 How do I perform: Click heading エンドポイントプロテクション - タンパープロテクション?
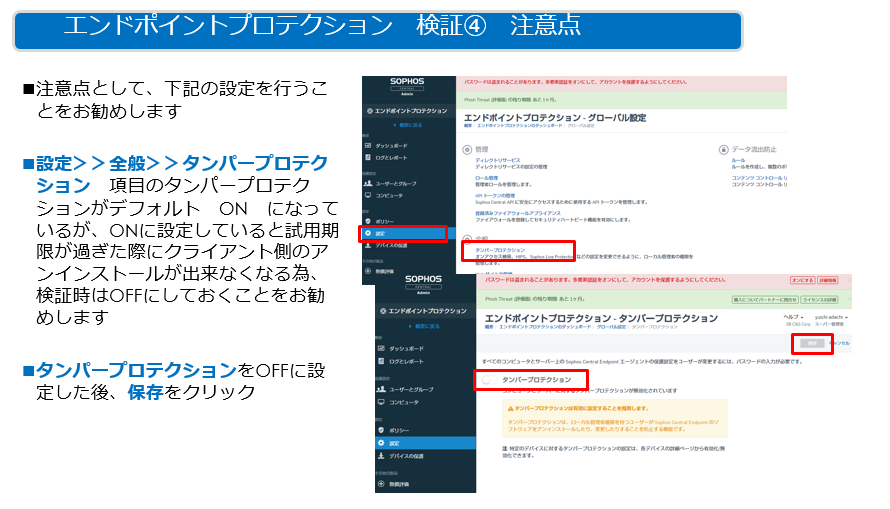click(x=601, y=318)
